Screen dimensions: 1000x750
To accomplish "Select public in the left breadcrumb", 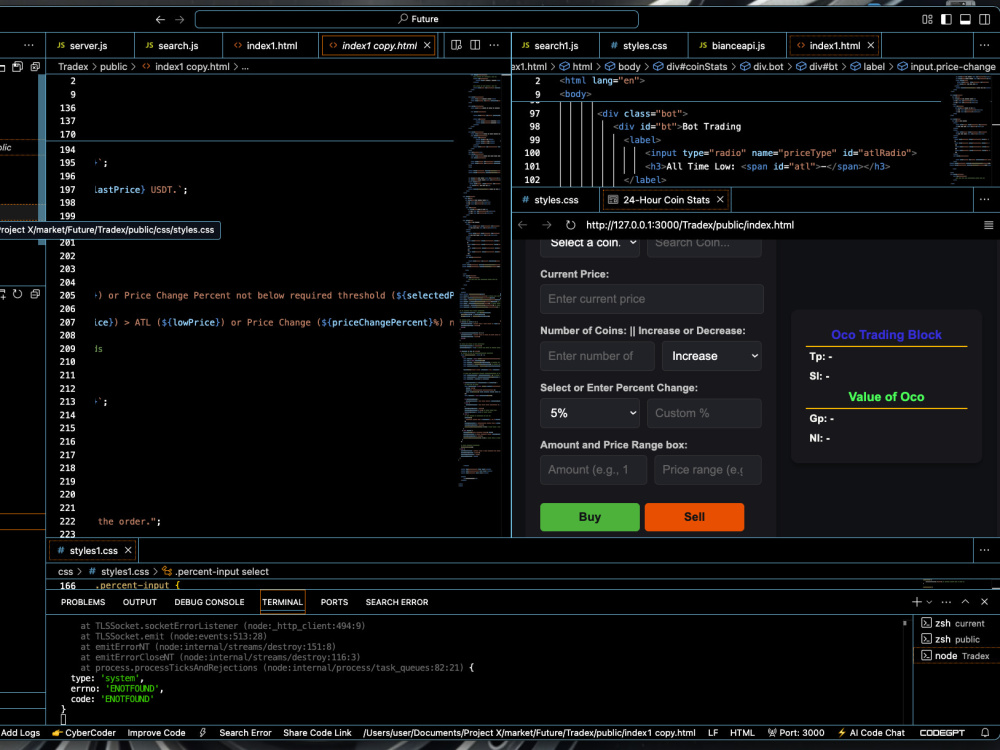I will tap(114, 66).
